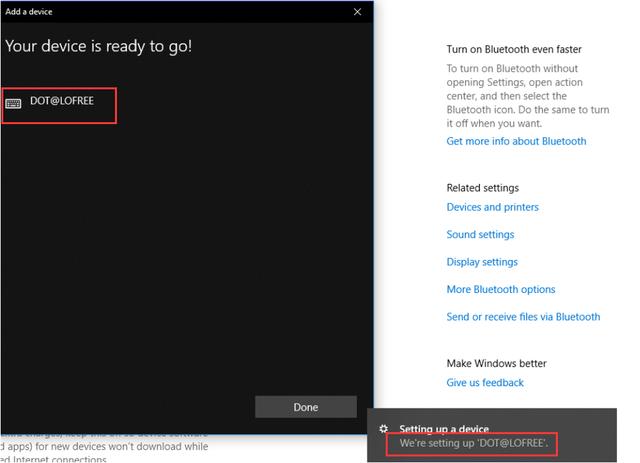The image size is (640, 463).
Task: Click the Turn on Bluetooth even faster heading
Action: (x=513, y=49)
